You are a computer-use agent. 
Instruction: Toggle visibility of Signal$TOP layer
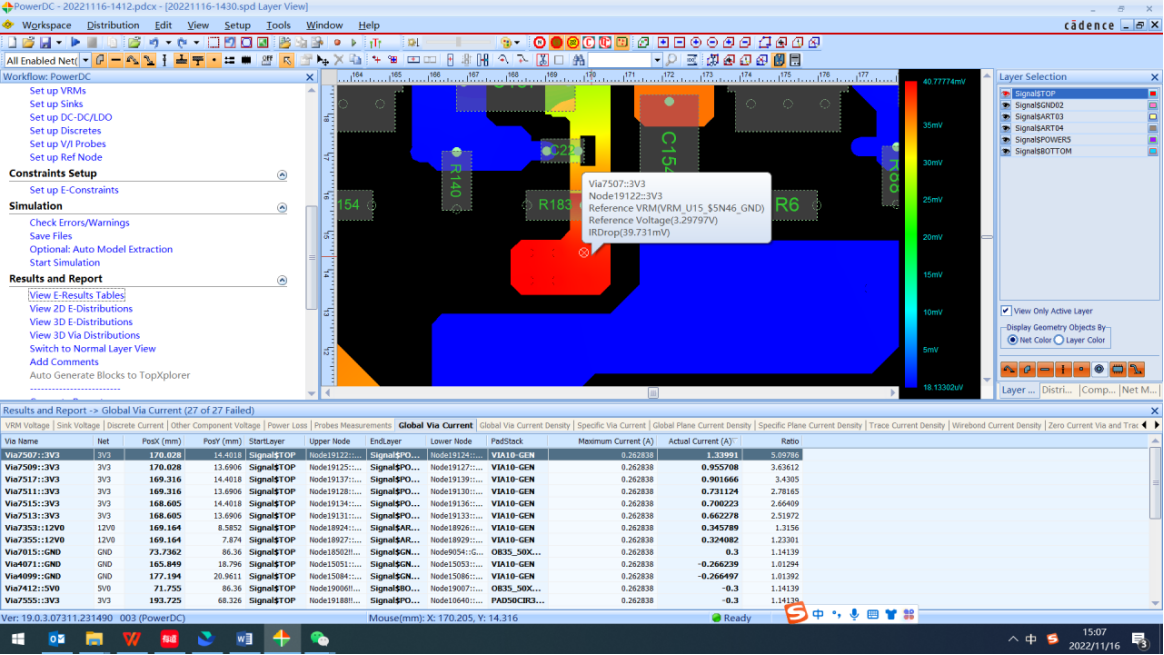(x=1006, y=94)
